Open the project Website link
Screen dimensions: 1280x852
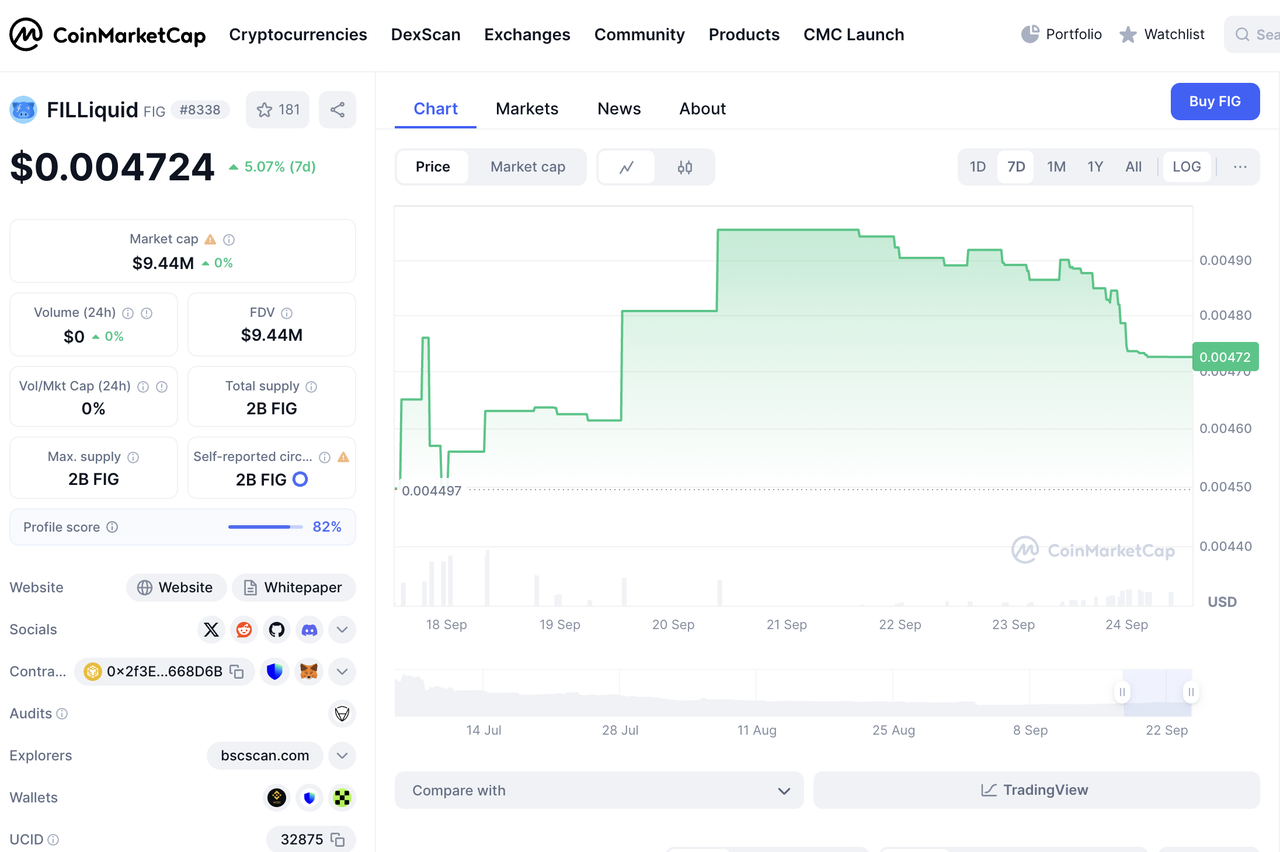pyautogui.click(x=176, y=588)
